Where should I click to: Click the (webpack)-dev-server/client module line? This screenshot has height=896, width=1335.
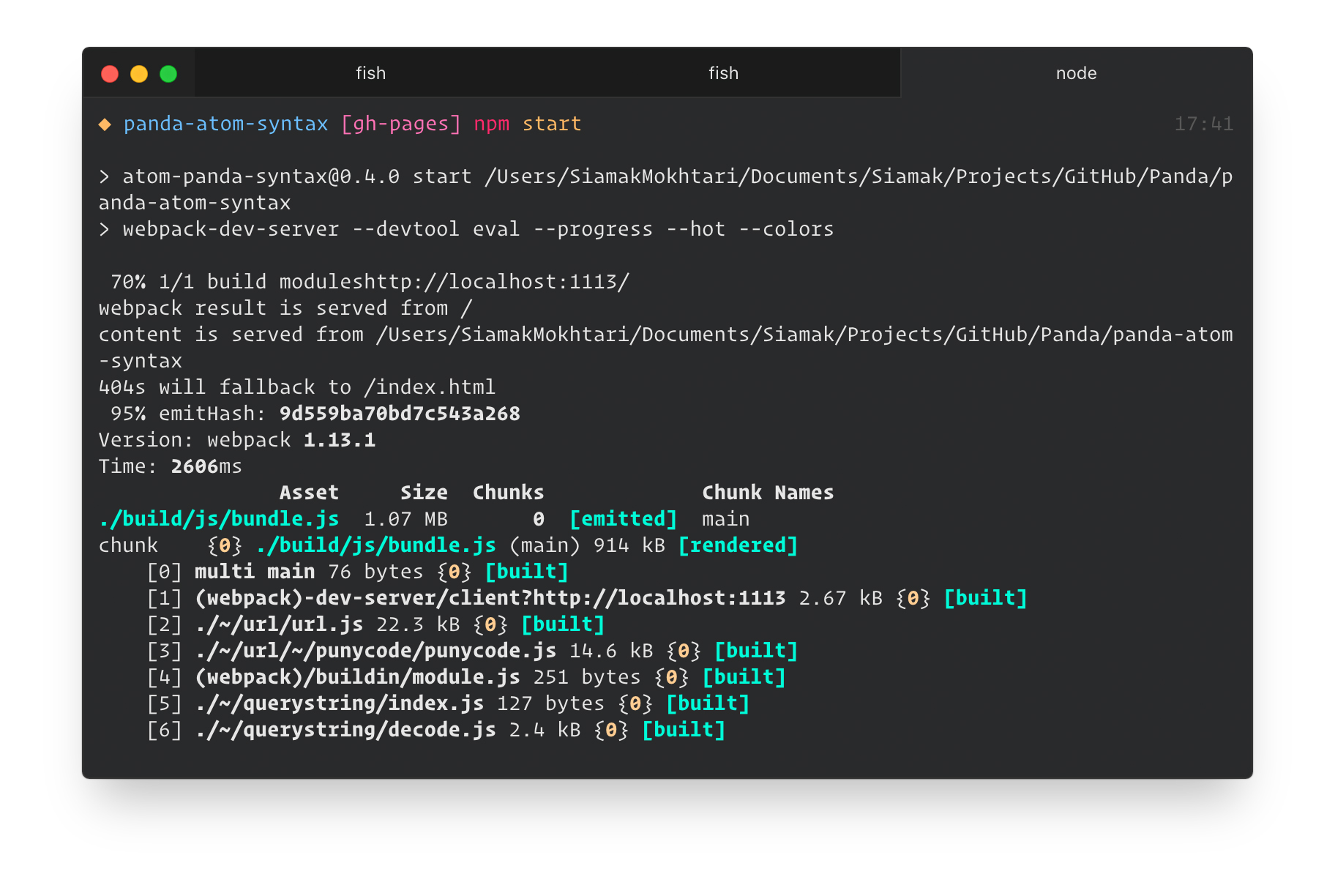coord(490,598)
